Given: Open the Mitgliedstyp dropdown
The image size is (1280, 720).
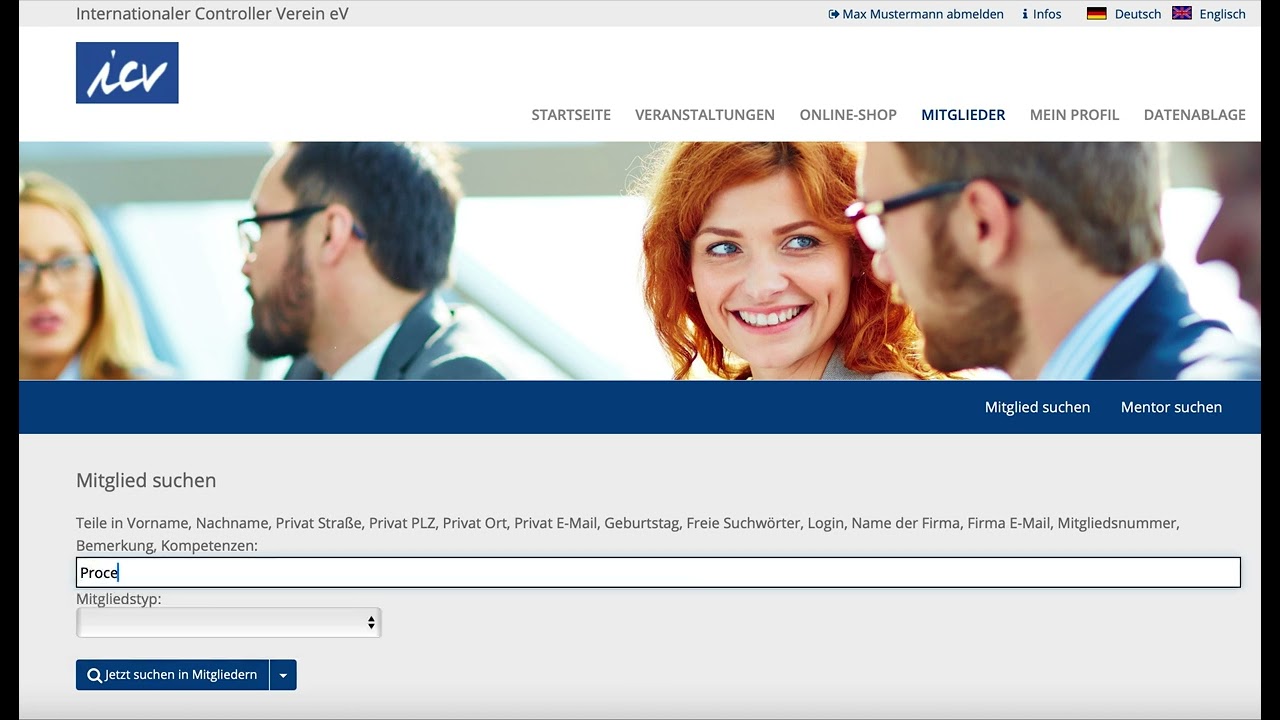Looking at the screenshot, I should 229,623.
